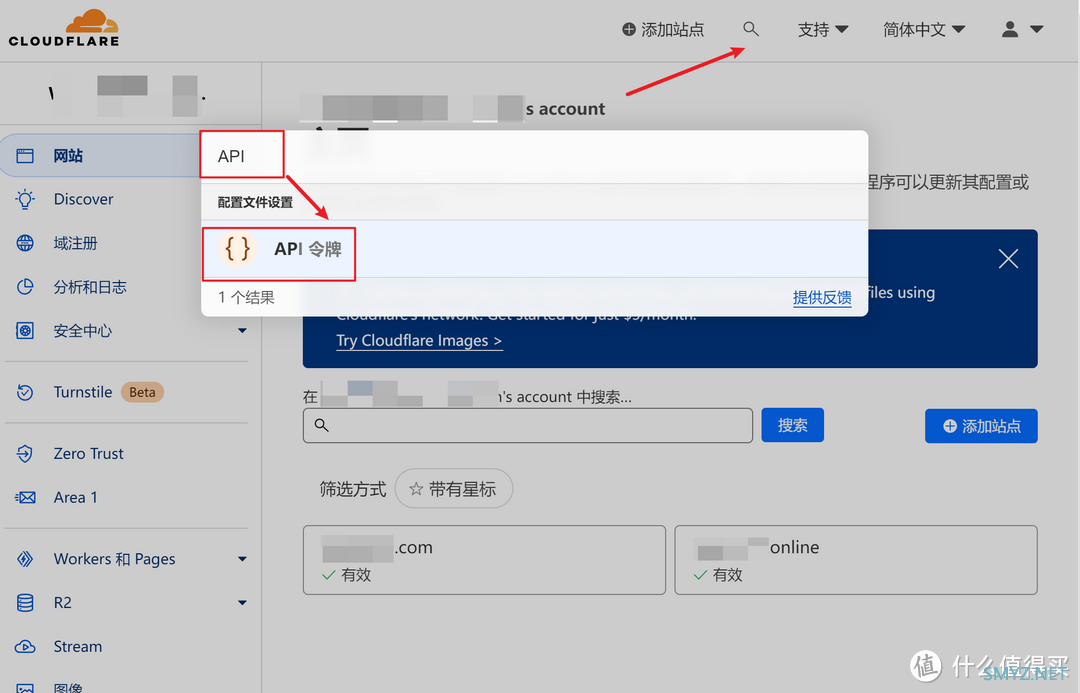Open the online site card

[856, 560]
